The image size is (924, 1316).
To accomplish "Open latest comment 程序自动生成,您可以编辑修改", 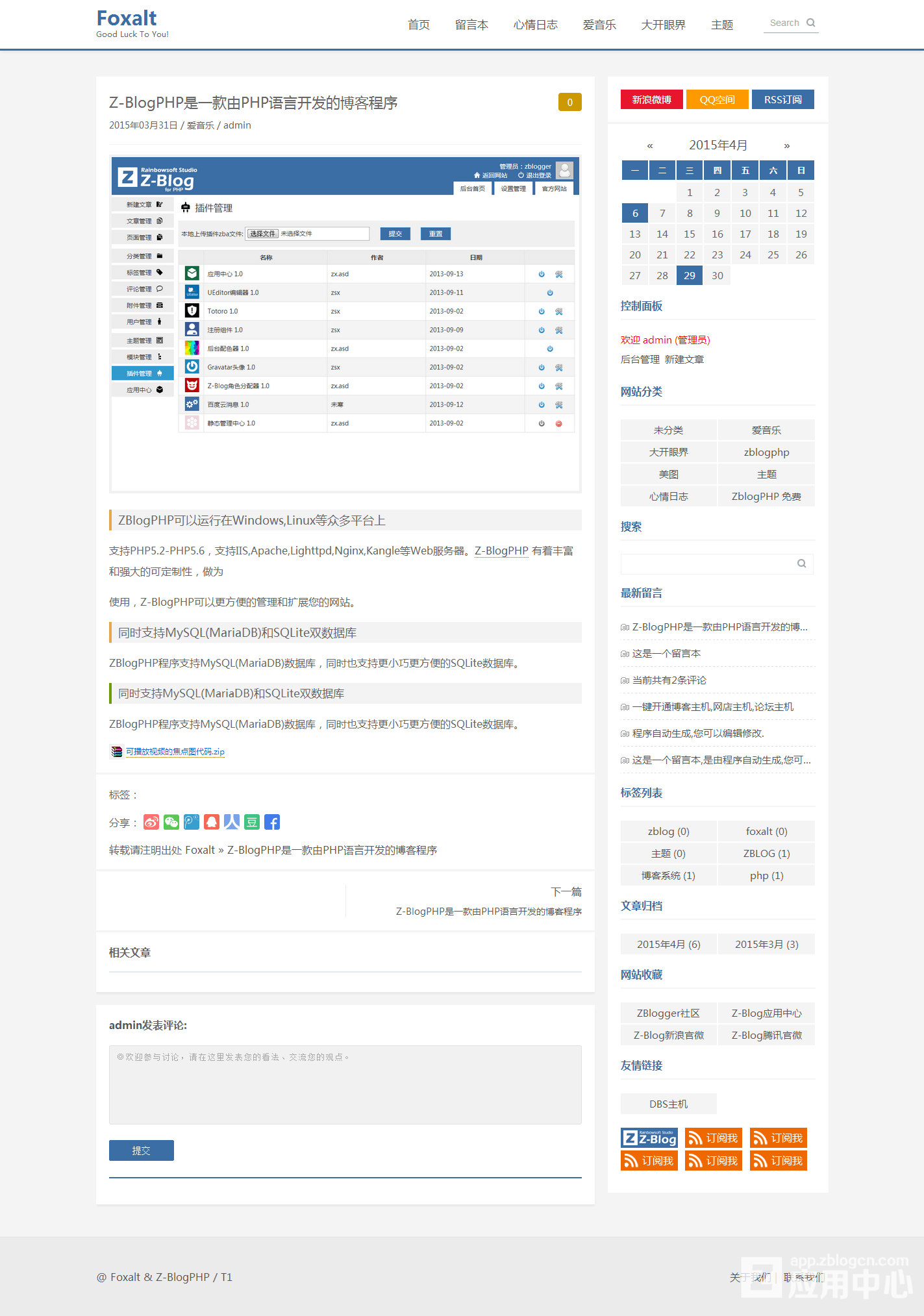I will (698, 734).
